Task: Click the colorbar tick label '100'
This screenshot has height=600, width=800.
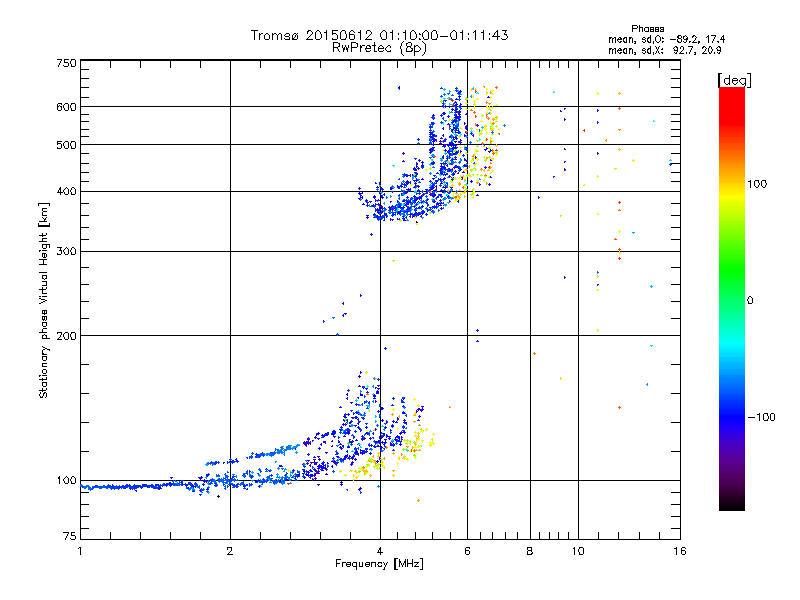Action: coord(757,184)
